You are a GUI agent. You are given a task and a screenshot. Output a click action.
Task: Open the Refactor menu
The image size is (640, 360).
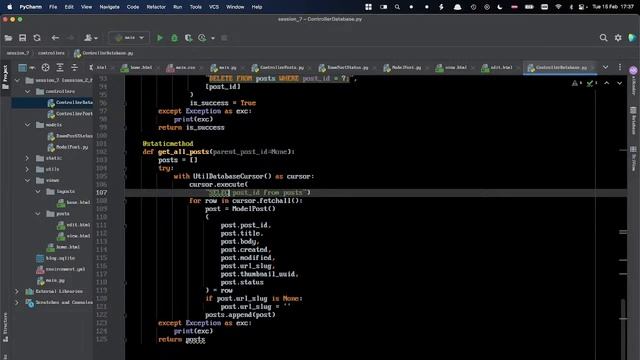tap(156, 7)
